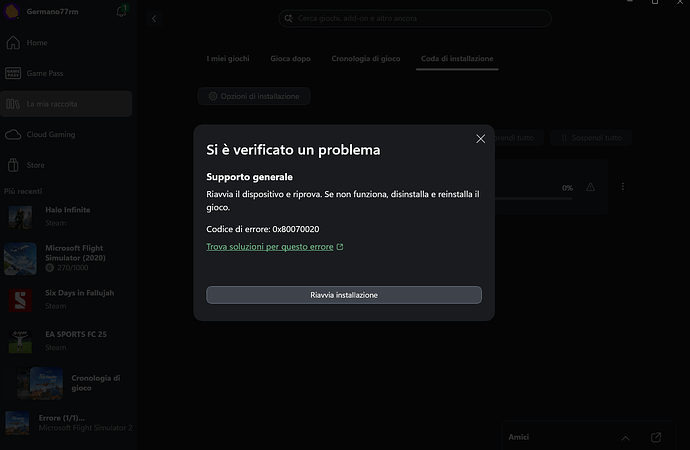
Task: Expand the Amici panel chevron
Action: (x=625, y=437)
